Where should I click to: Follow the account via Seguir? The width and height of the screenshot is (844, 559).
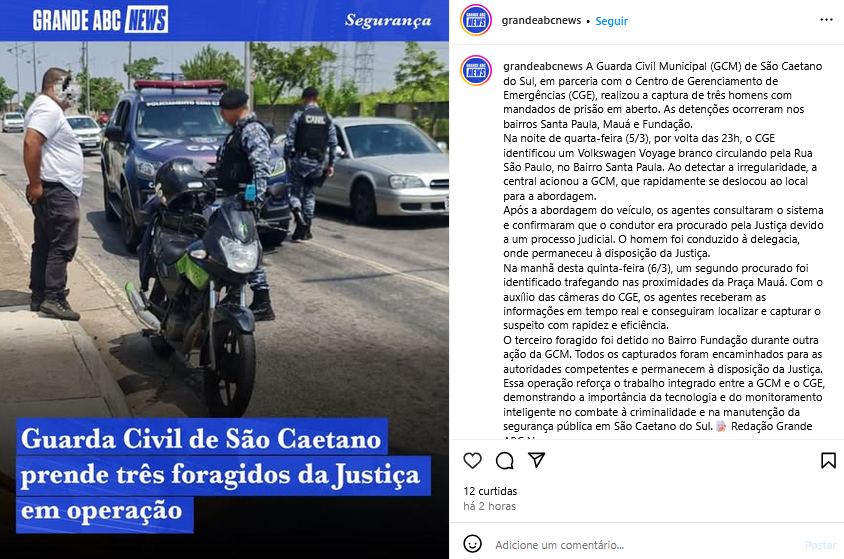click(611, 21)
